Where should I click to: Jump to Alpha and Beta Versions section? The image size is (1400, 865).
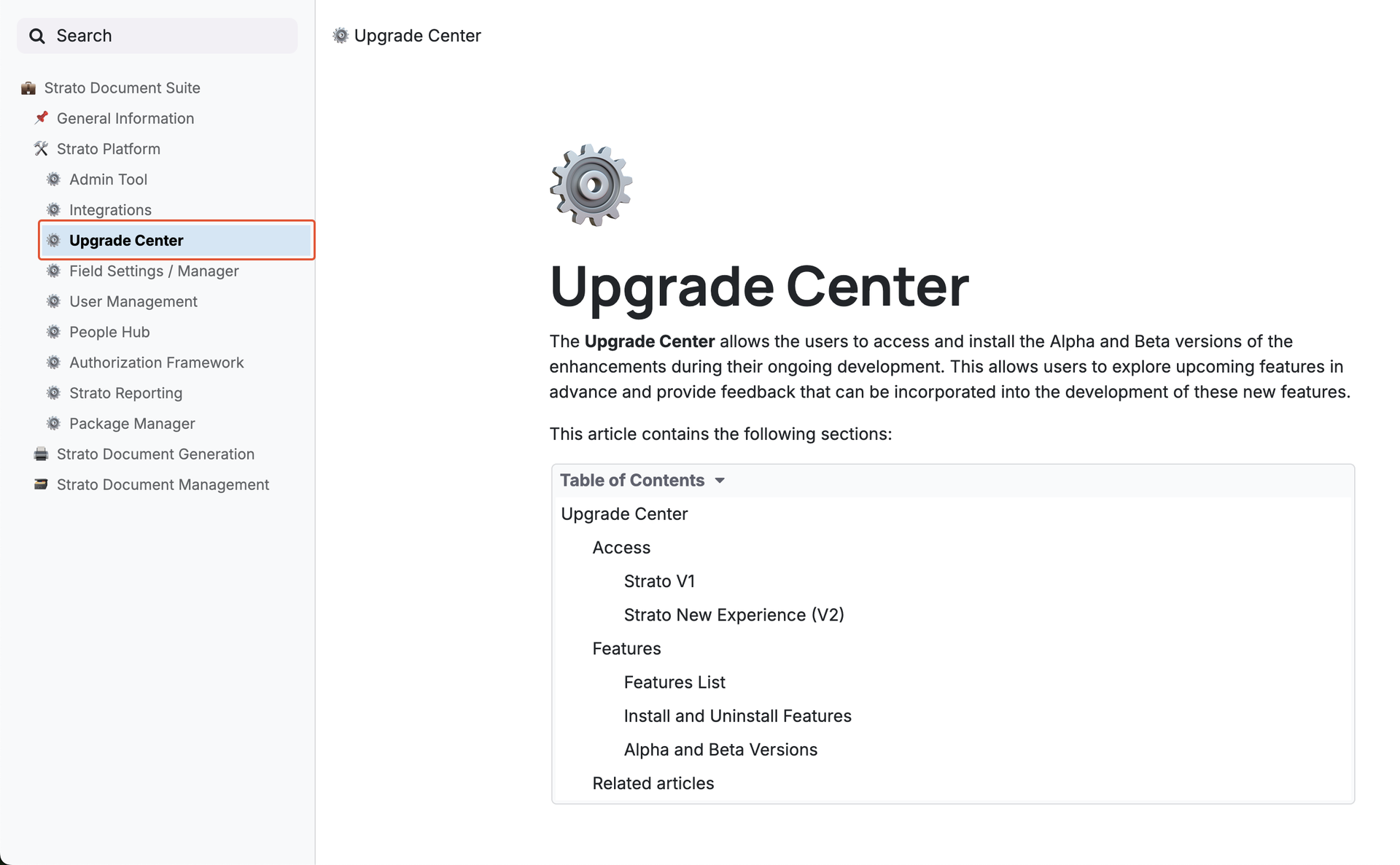point(720,750)
